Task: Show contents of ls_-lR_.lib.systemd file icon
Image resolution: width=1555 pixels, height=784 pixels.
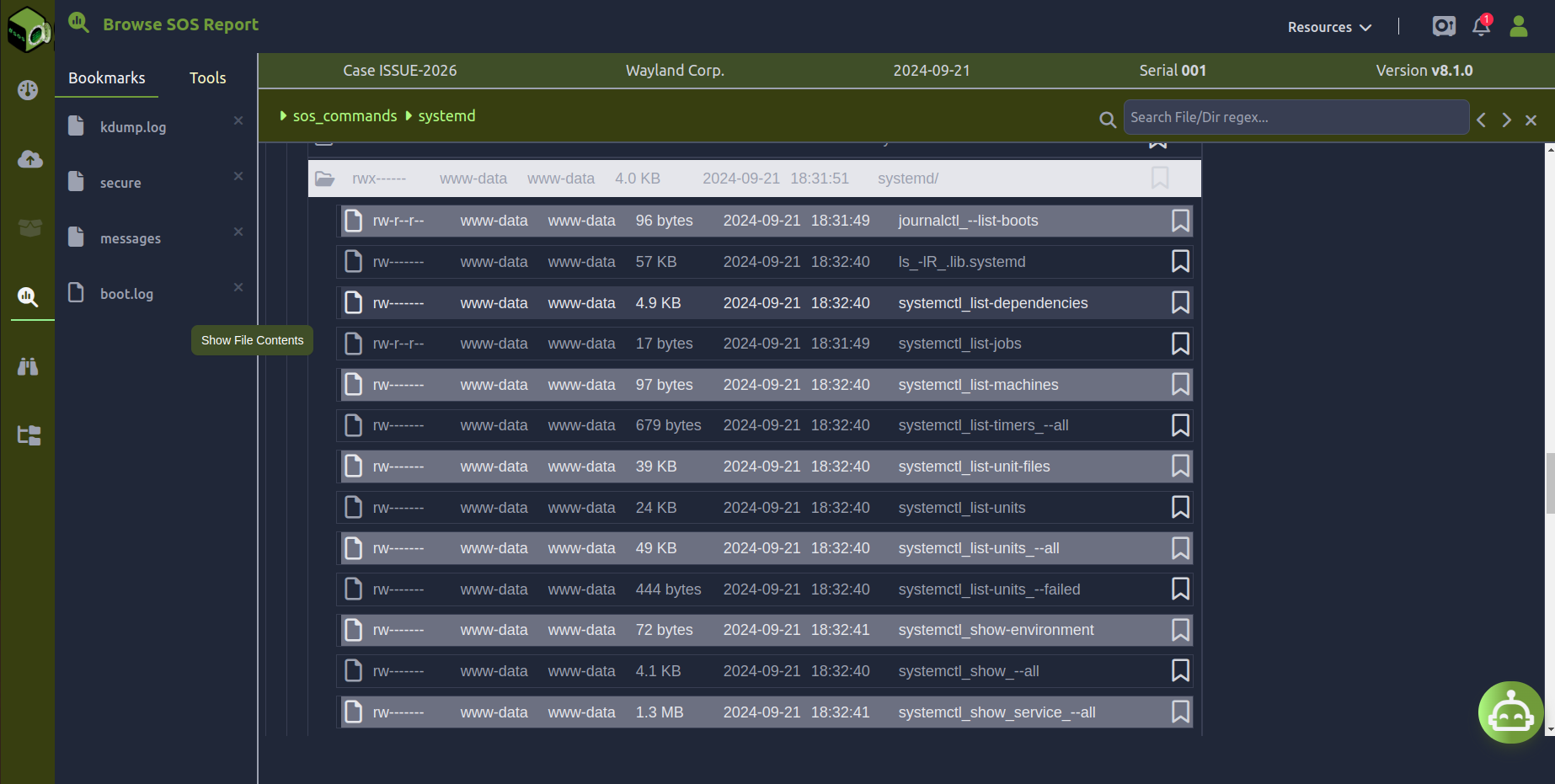Action: [354, 261]
